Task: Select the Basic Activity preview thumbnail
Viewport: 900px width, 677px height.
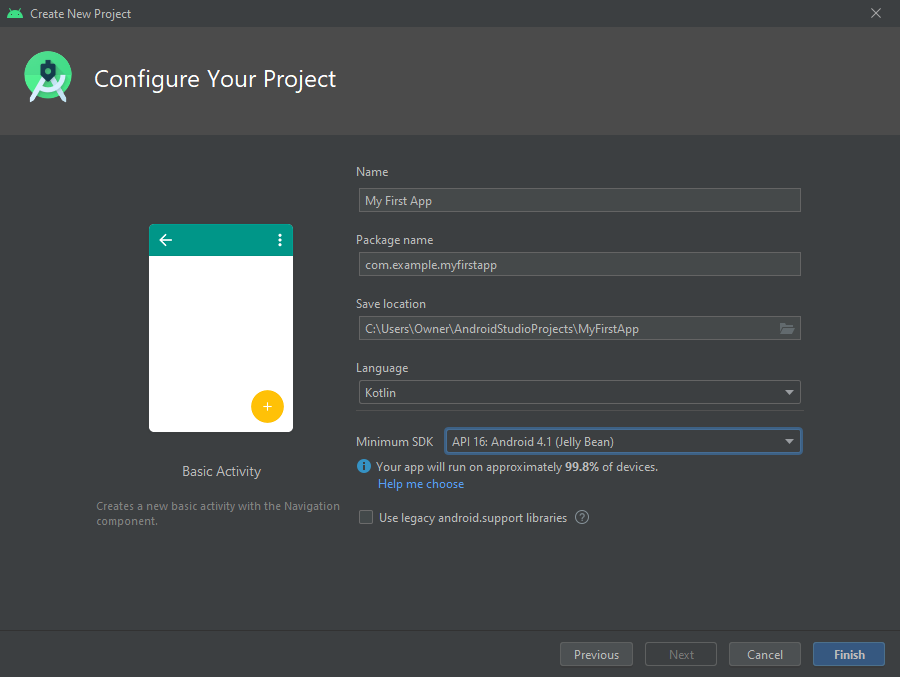Action: coord(221,328)
